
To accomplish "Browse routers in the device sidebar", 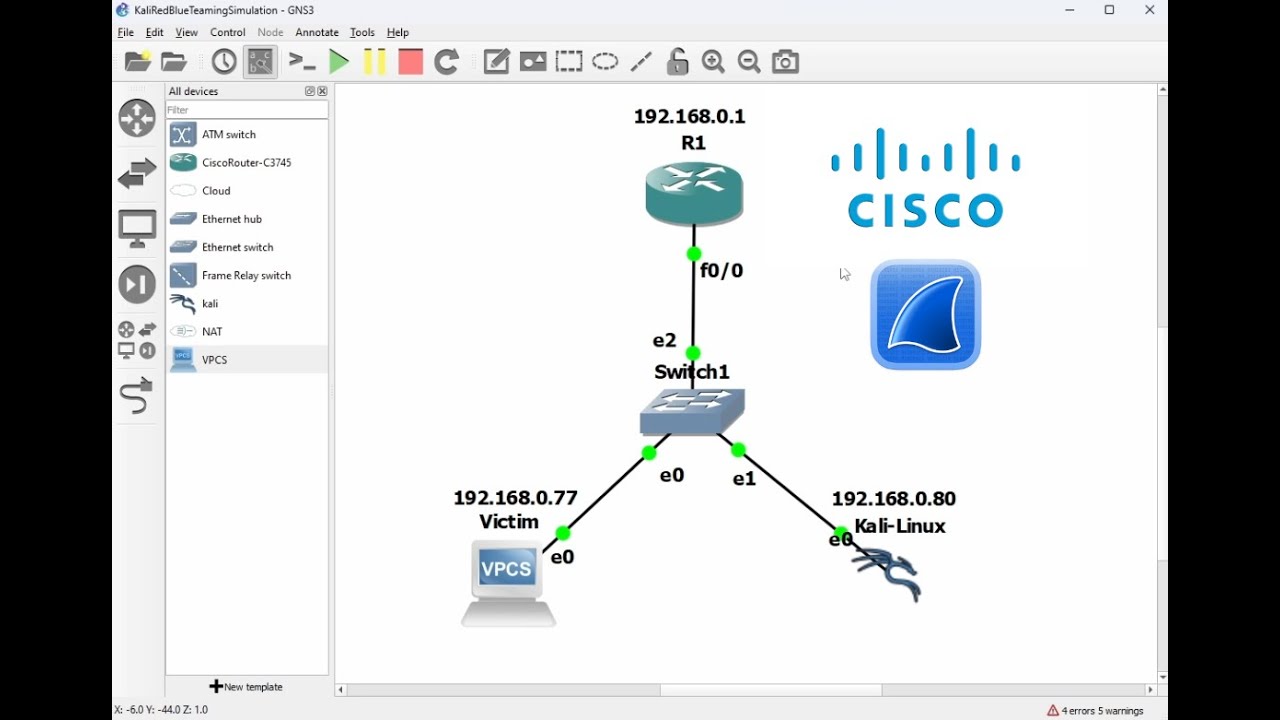I will (x=137, y=118).
